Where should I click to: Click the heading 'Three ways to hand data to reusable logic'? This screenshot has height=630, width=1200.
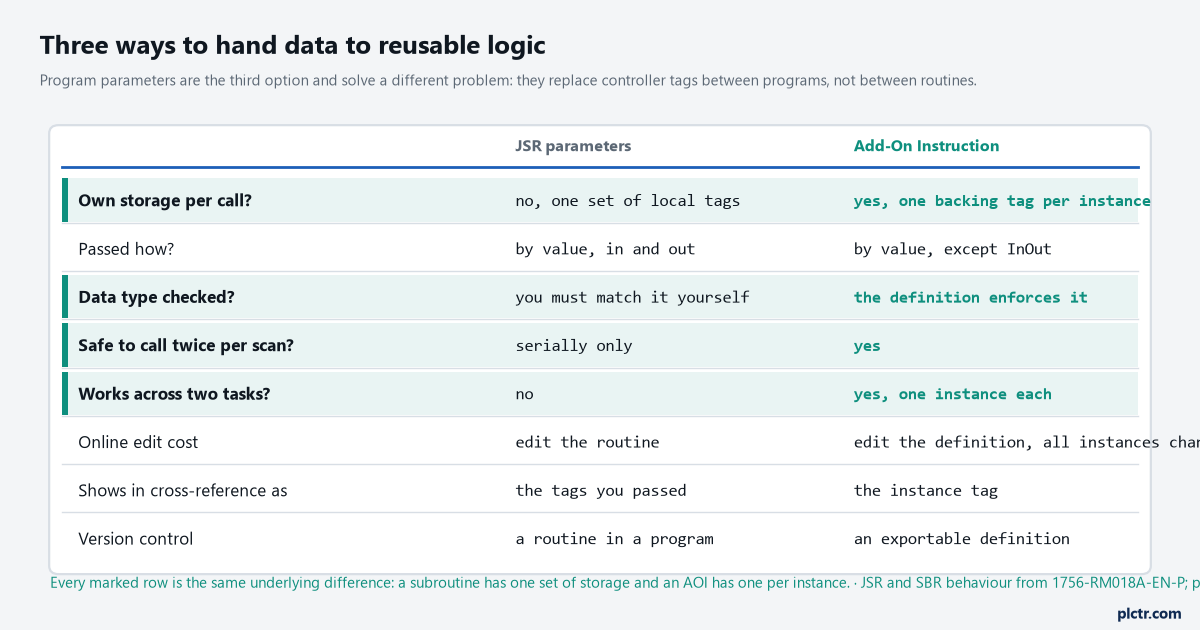tap(293, 45)
